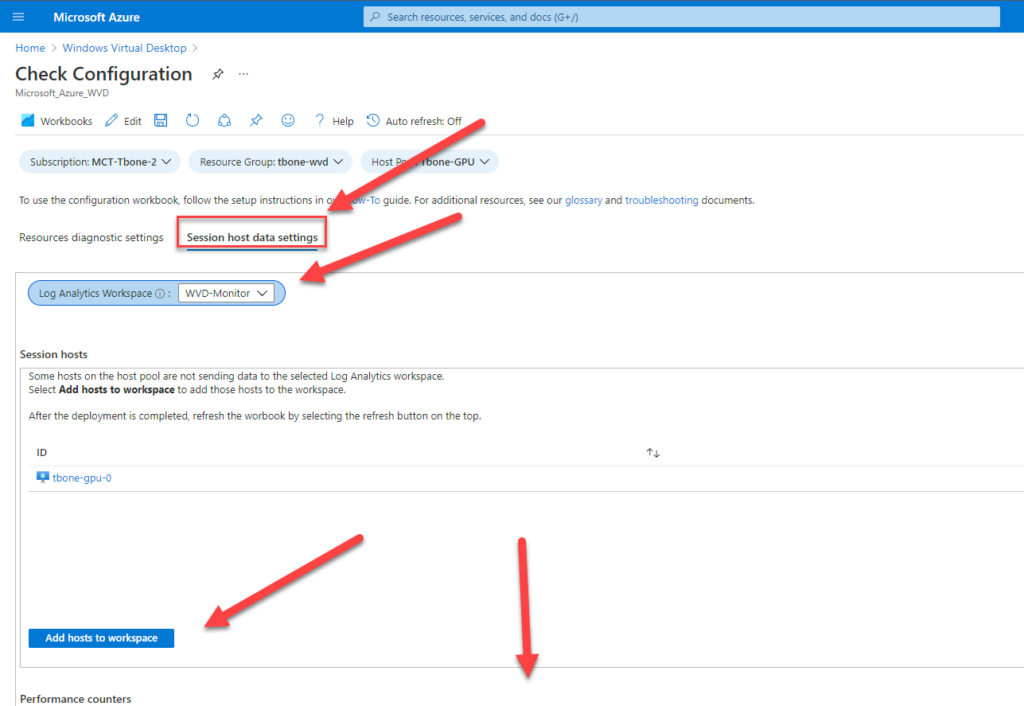Sort the ID column via arrows icon
The height and width of the screenshot is (706, 1024).
click(653, 453)
